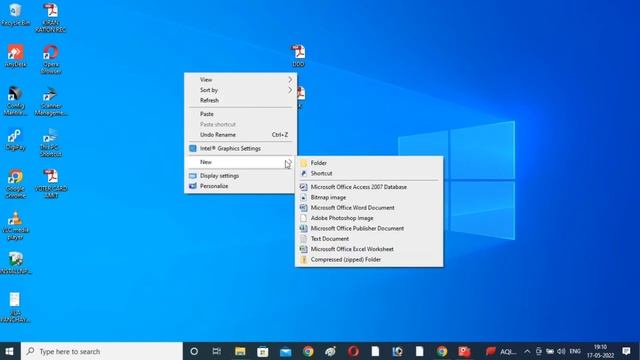
Task: Click the Type here to search box
Action: pyautogui.click(x=102, y=351)
